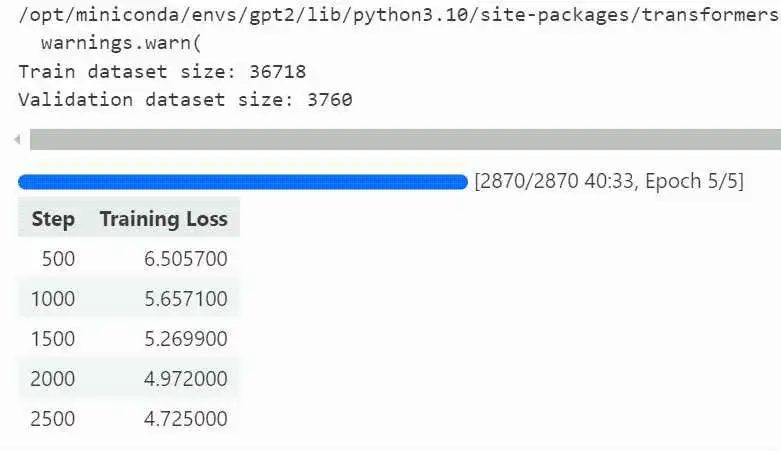781x451 pixels.
Task: Select the 6.505700 loss value
Action: point(186,259)
